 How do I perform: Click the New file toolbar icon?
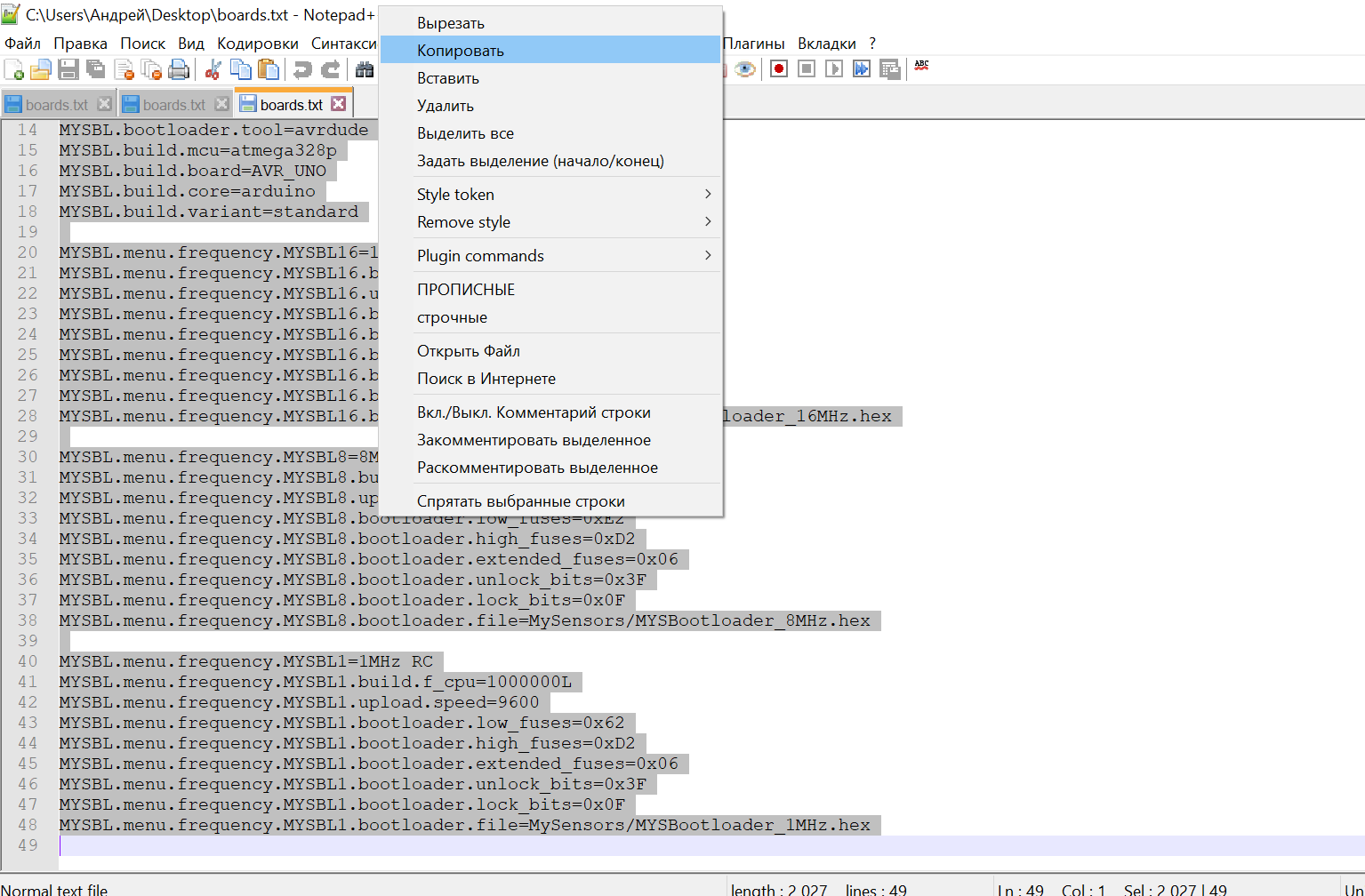(14, 69)
